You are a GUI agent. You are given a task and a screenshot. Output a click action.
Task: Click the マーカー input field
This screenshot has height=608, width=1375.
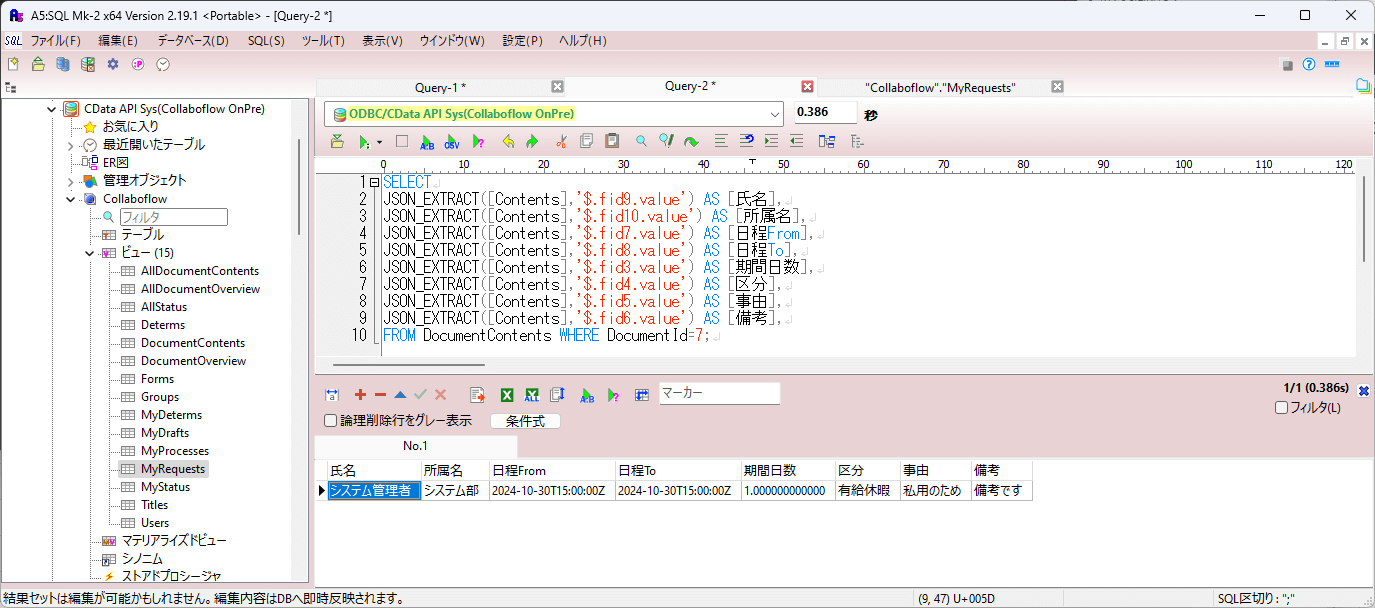tap(719, 393)
